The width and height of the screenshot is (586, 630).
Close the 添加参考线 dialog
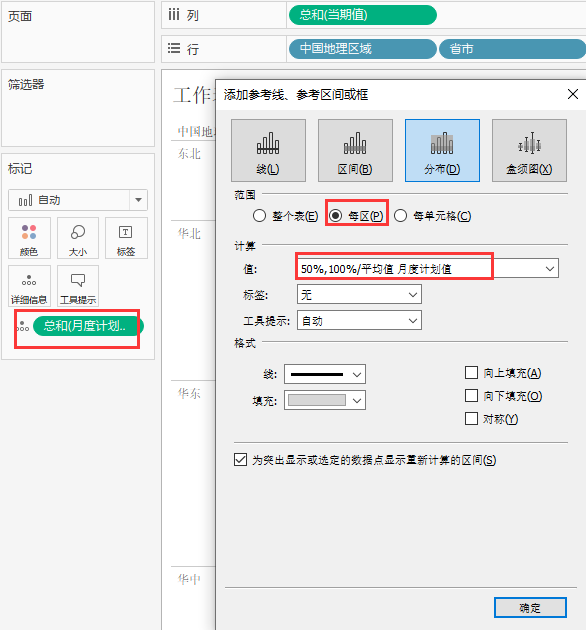(573, 94)
